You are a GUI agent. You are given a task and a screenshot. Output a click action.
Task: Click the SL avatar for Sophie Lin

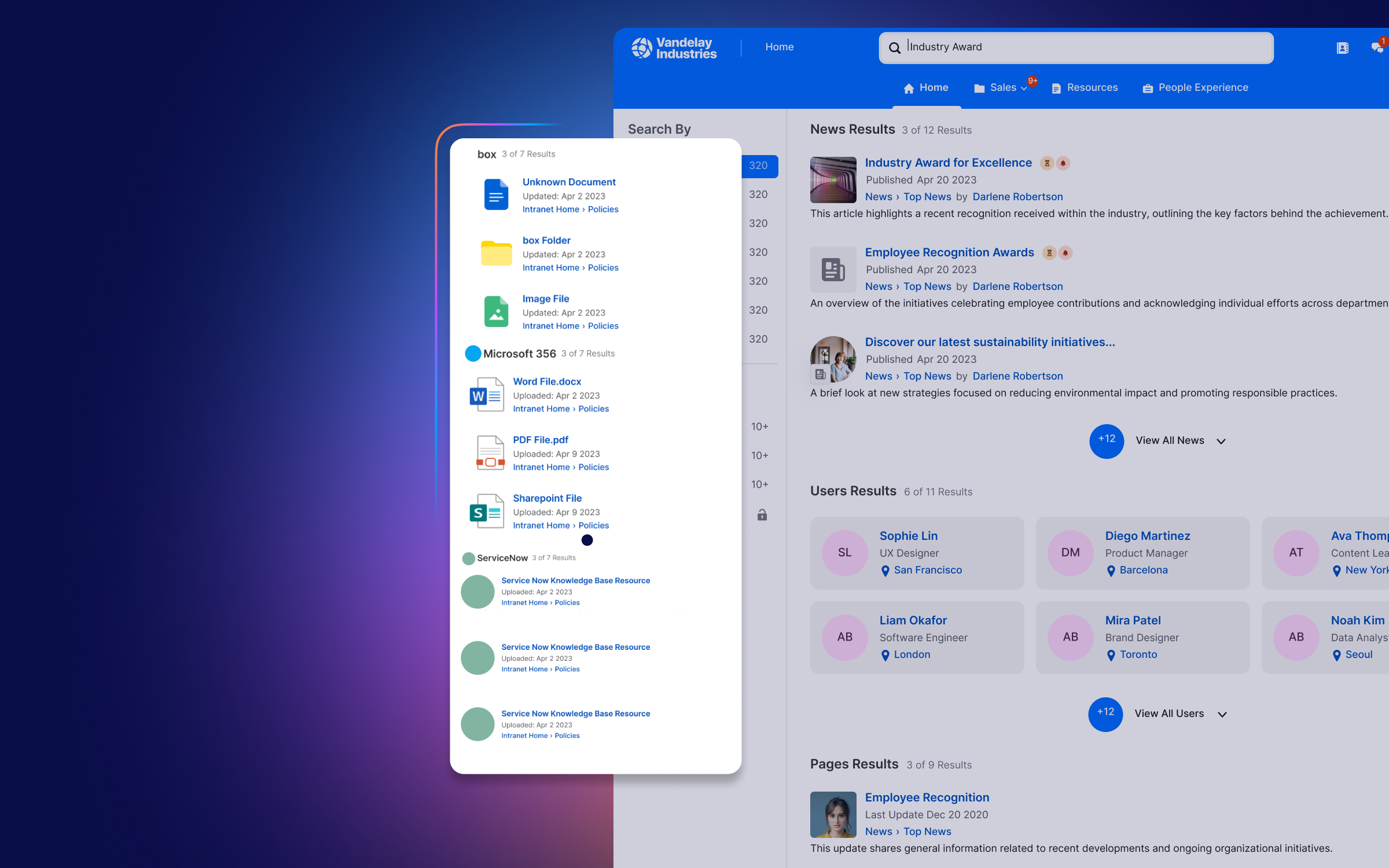tap(845, 553)
